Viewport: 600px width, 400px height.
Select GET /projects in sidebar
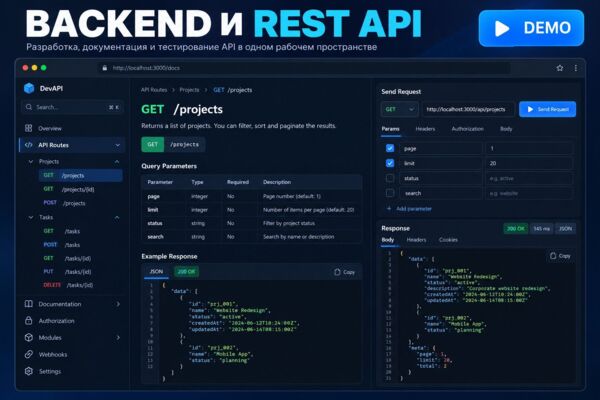point(81,175)
